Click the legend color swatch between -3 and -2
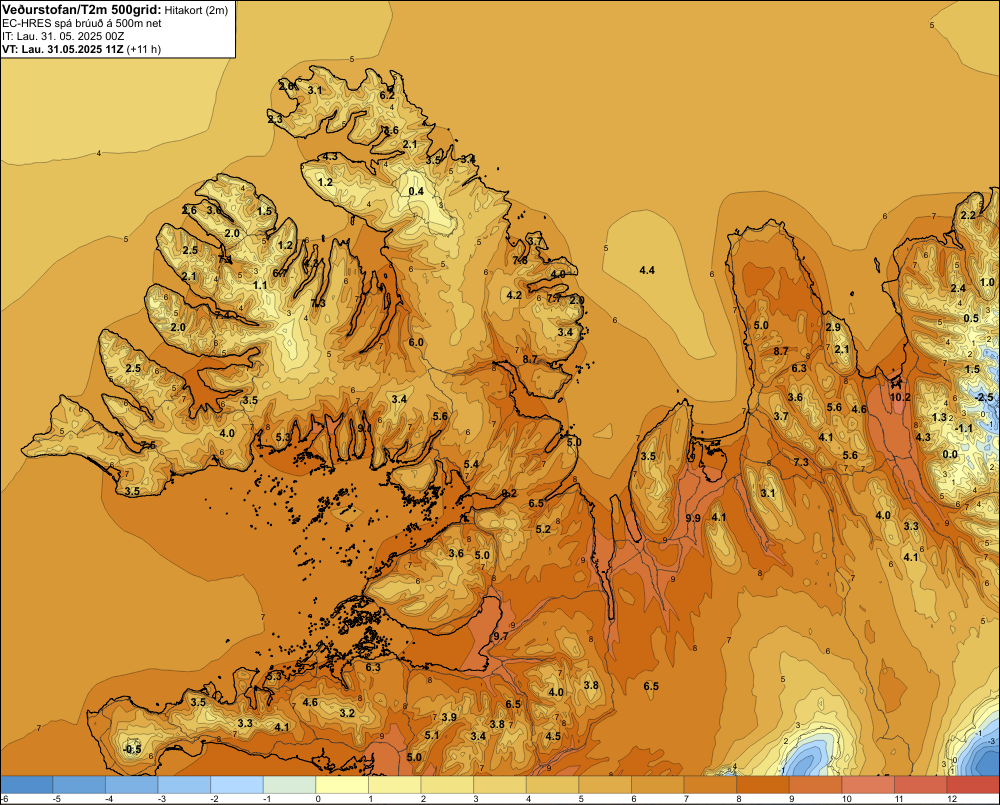This screenshot has width=1000, height=805. [x=184, y=784]
